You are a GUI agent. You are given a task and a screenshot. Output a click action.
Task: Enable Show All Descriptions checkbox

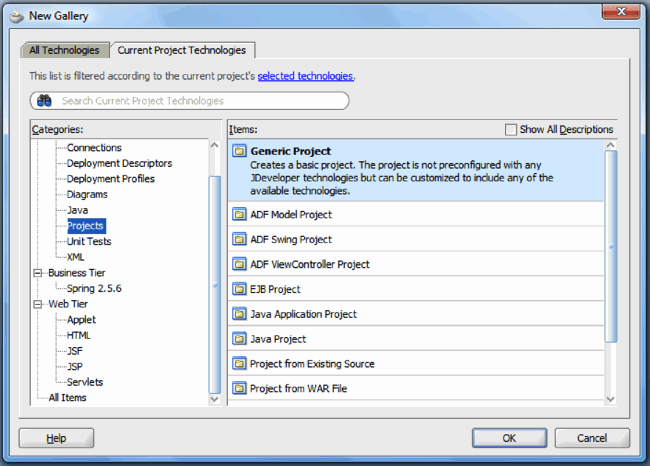click(x=511, y=129)
